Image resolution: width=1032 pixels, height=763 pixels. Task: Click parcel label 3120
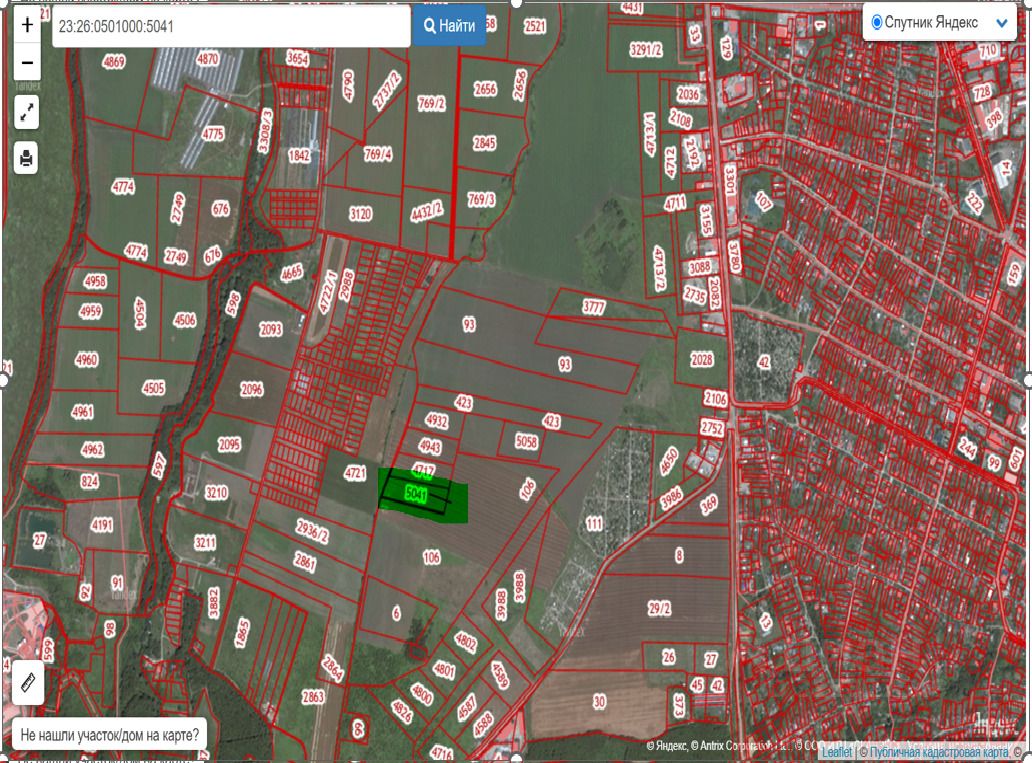point(361,214)
